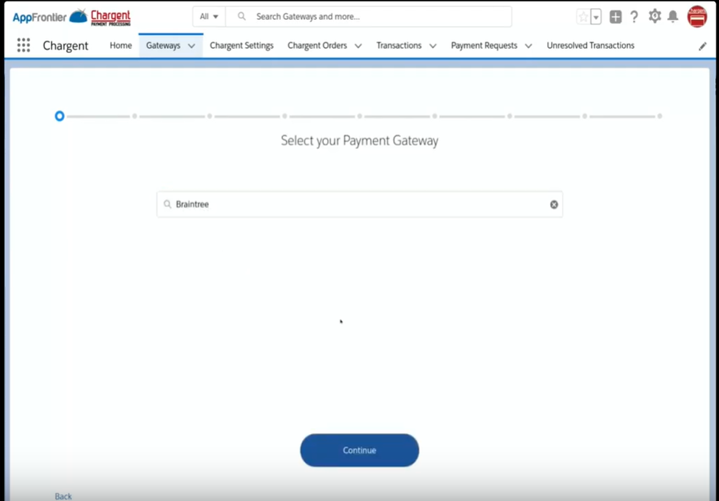Expand the Chargent Orders tab chevron
The image size is (719, 501).
click(x=358, y=46)
